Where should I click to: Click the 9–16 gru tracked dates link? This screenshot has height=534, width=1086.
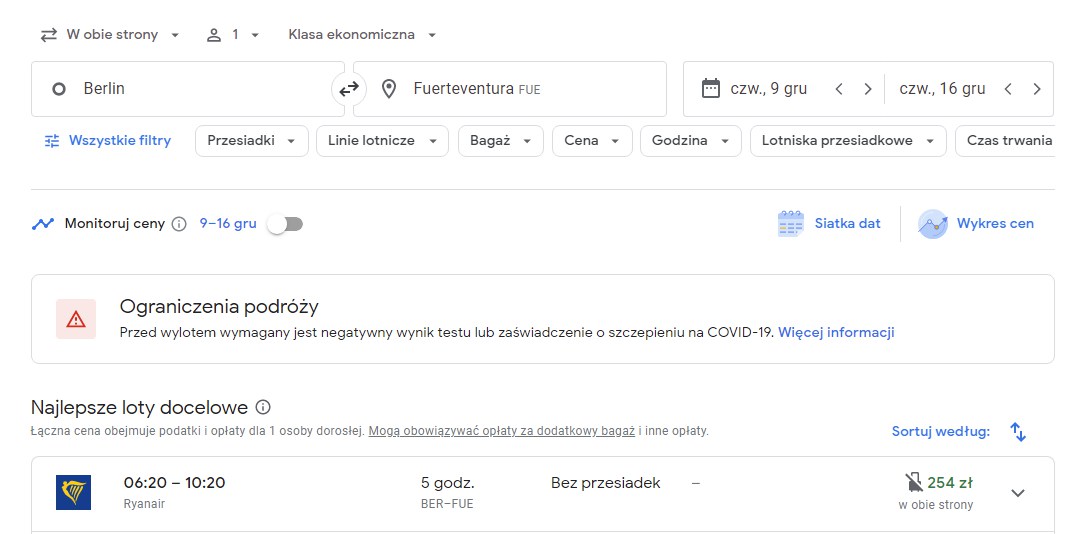point(228,224)
